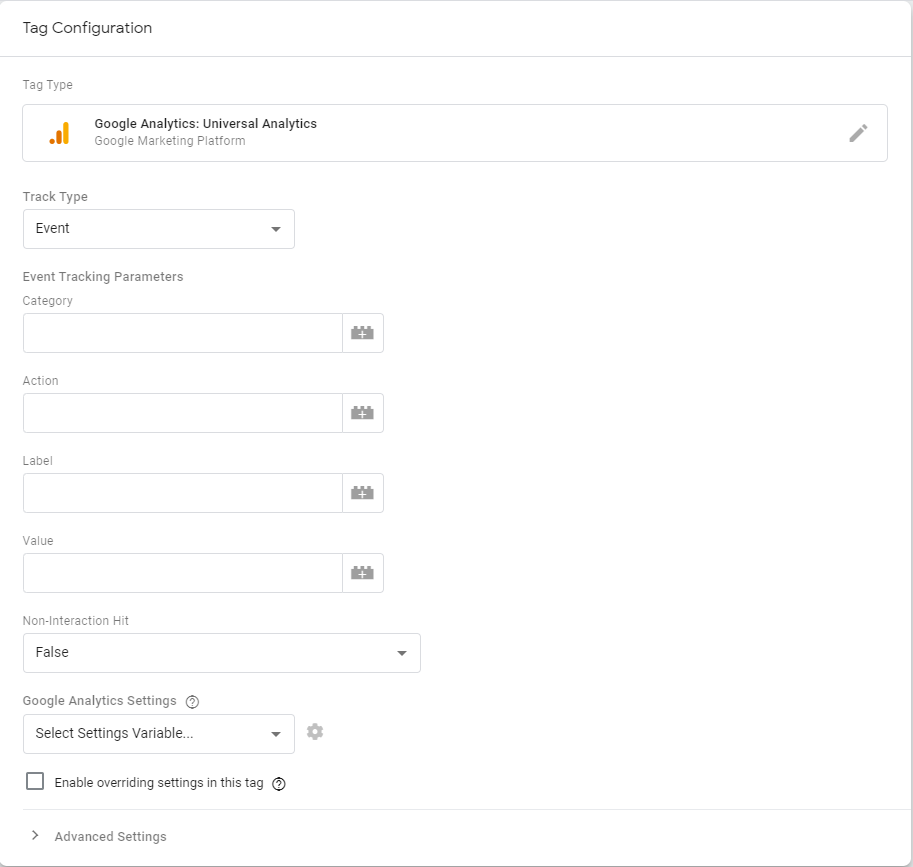The height and width of the screenshot is (867, 913).
Task: Click the Tag Configuration heading
Action: [x=87, y=28]
